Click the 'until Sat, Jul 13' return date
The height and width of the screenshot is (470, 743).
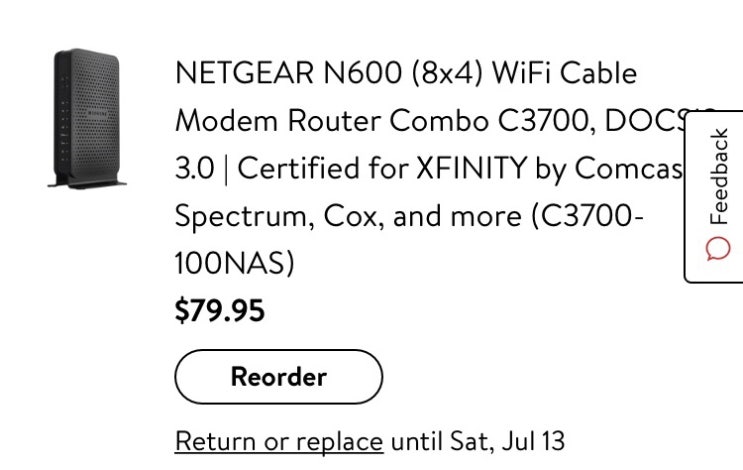(478, 441)
